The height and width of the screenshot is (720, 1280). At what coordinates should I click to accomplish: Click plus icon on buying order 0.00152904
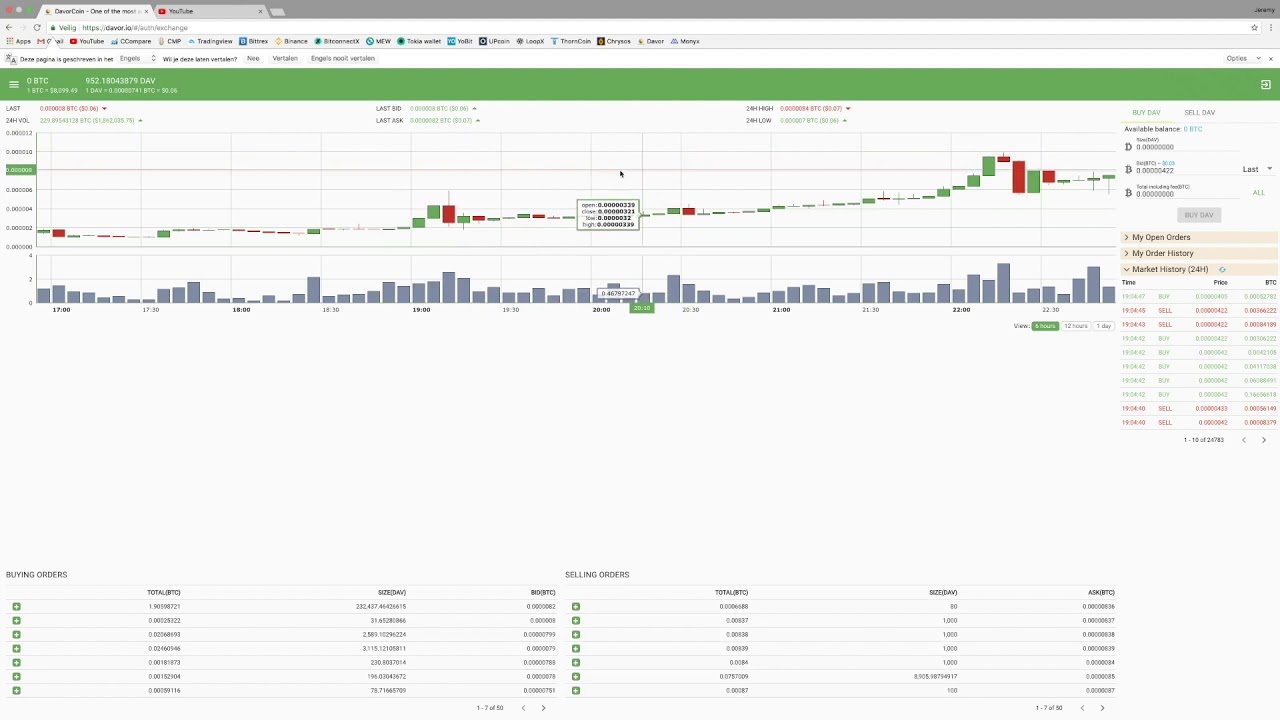(16, 677)
